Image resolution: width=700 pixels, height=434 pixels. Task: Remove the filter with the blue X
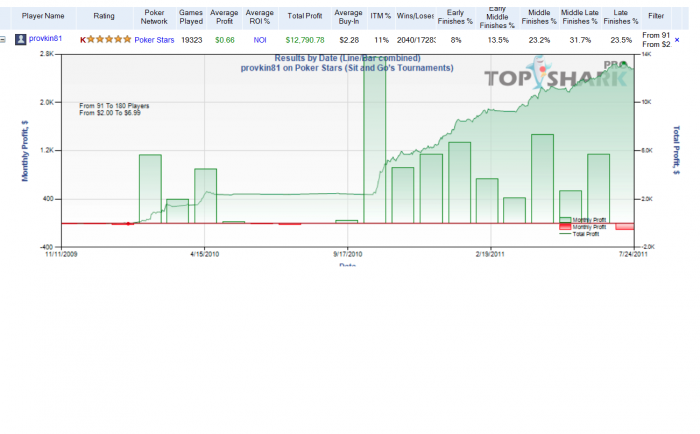point(677,40)
